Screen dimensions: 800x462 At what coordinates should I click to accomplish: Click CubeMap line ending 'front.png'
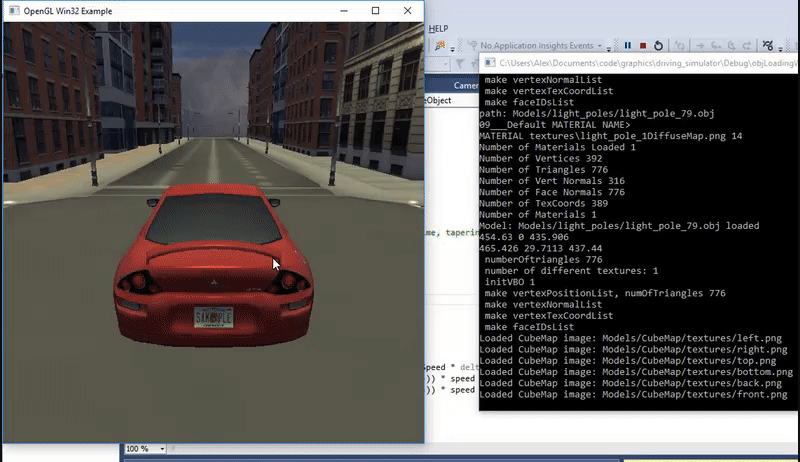[x=633, y=394]
